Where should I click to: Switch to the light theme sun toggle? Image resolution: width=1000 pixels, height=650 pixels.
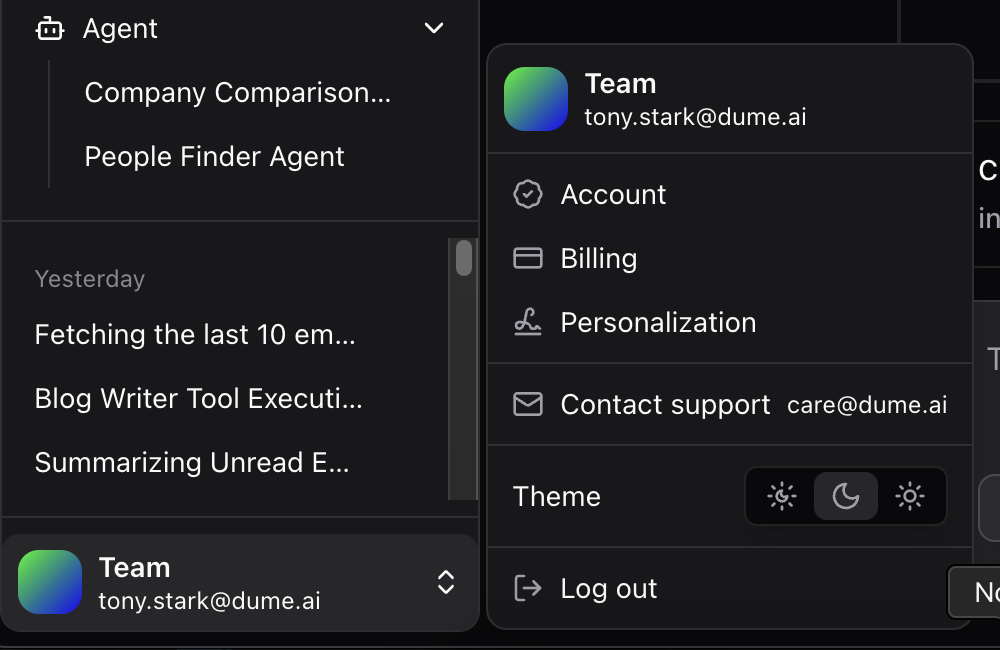pos(909,496)
